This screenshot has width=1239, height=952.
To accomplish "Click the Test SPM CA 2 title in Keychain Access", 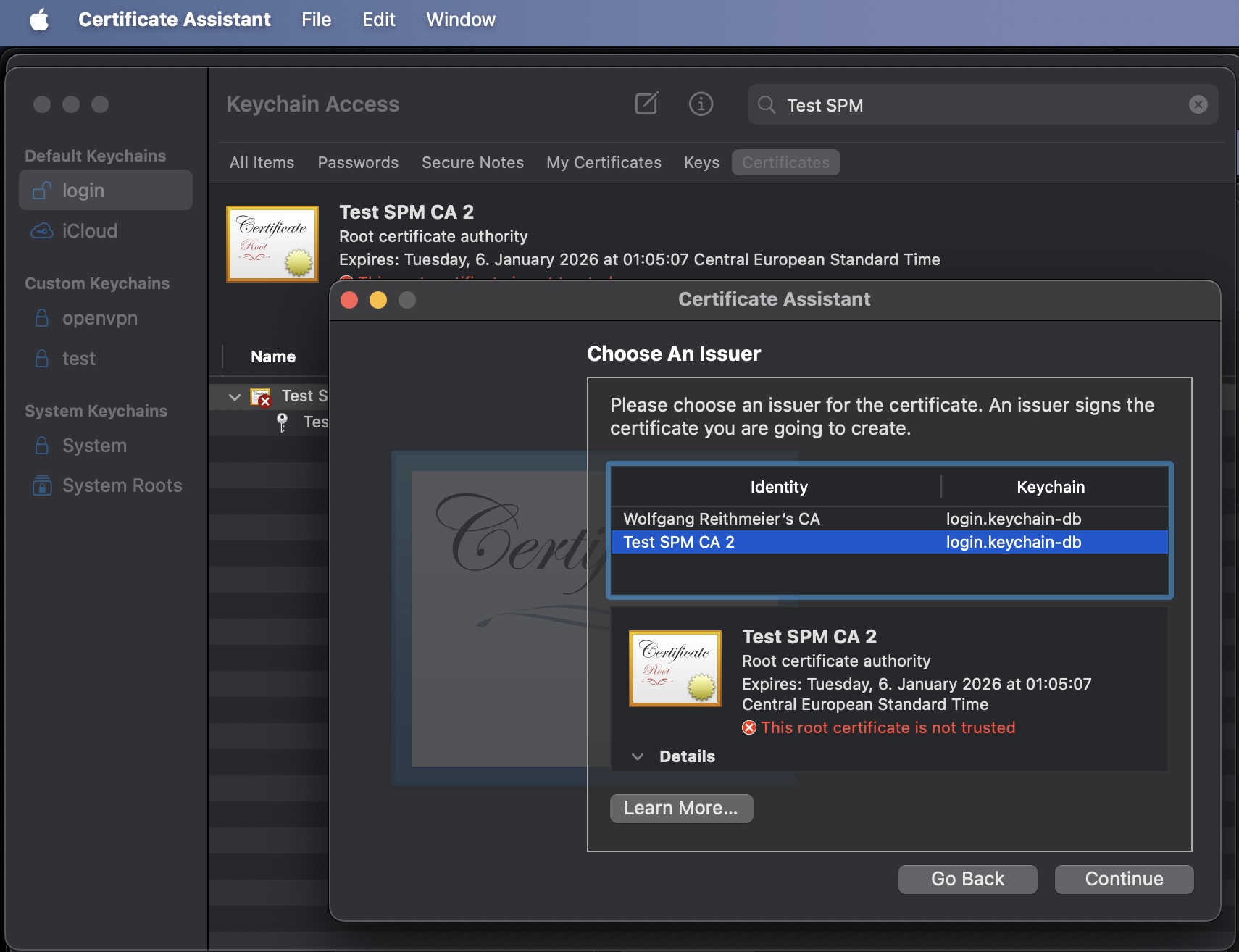I will [x=406, y=212].
